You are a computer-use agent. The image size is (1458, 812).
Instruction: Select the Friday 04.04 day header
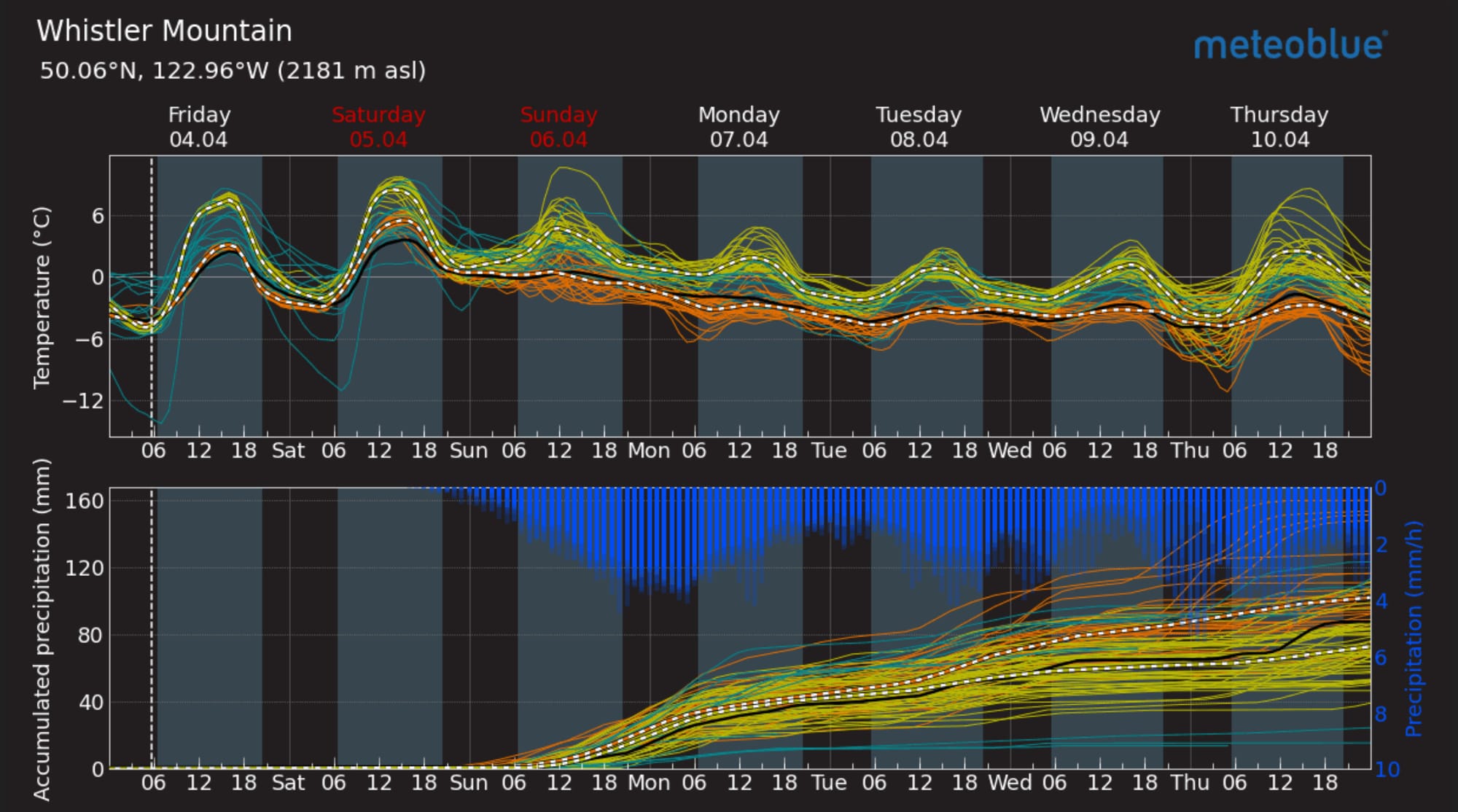tap(198, 127)
